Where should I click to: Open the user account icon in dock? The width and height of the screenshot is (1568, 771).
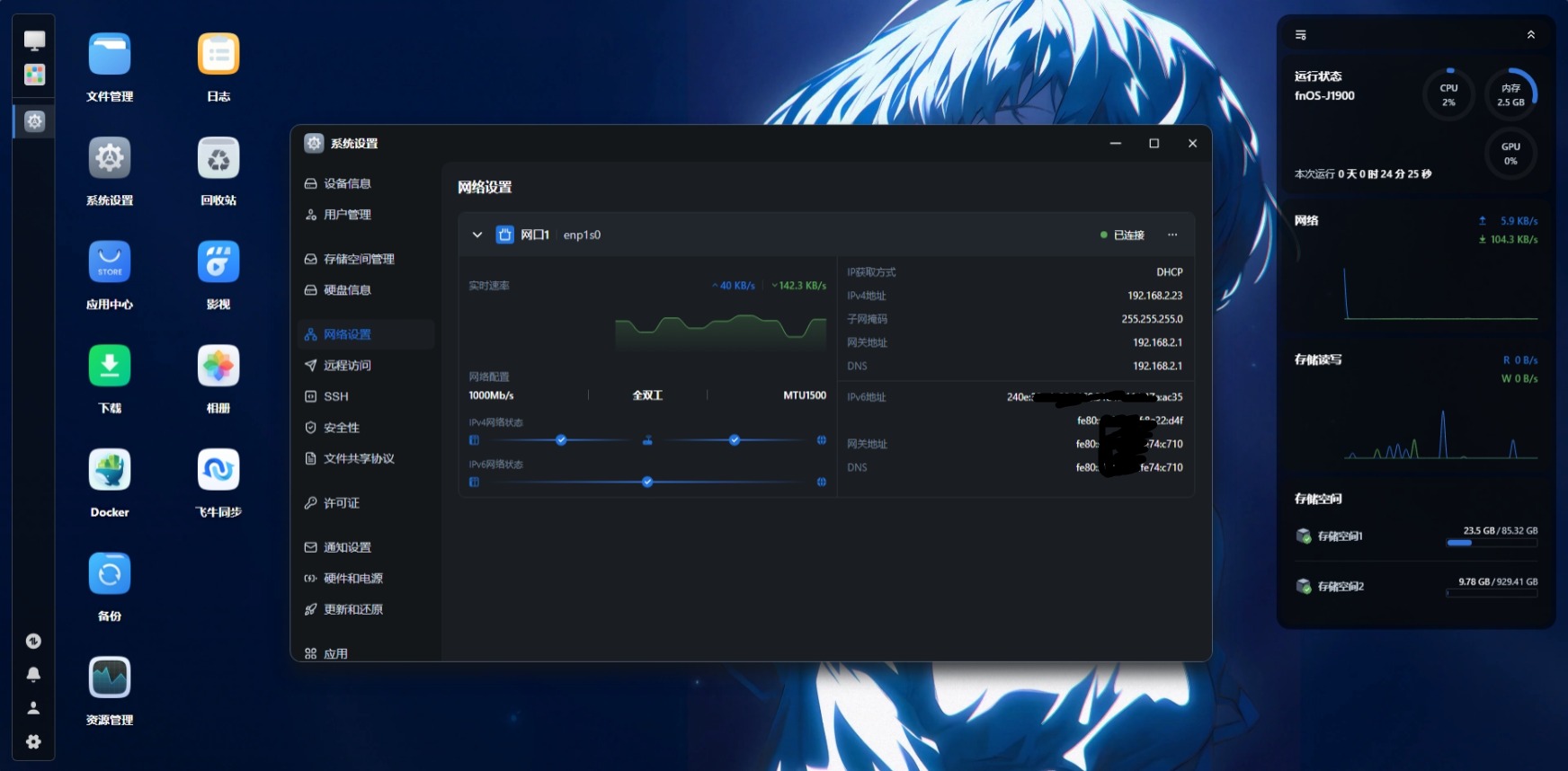pyautogui.click(x=33, y=708)
